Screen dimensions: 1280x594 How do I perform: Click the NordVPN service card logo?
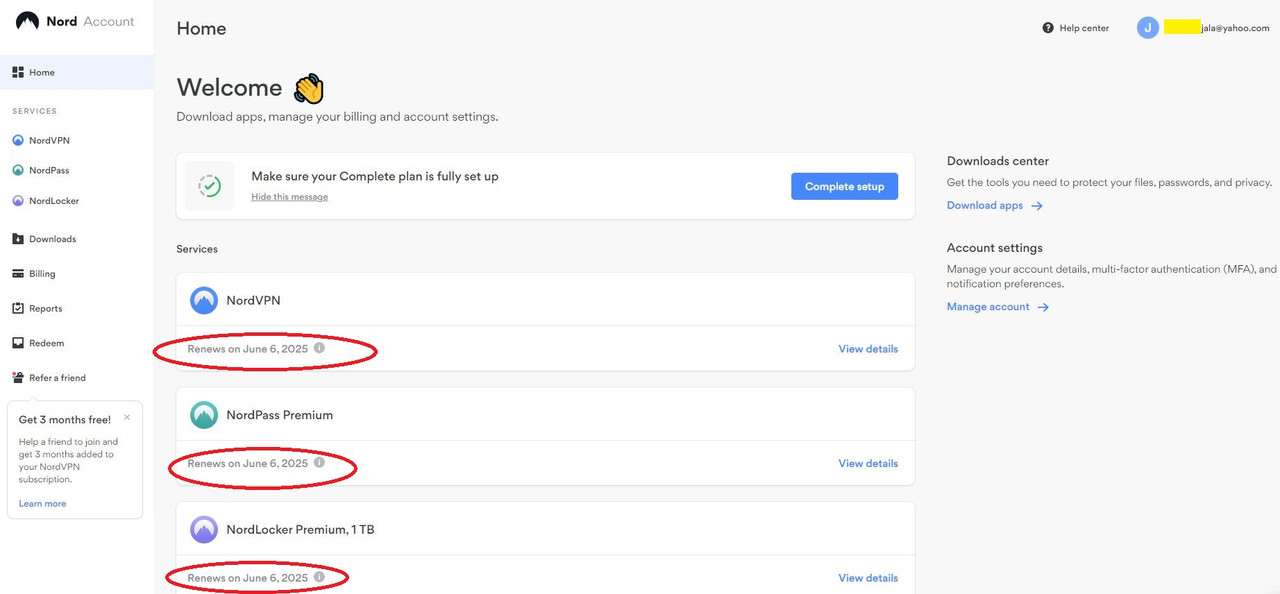pyautogui.click(x=204, y=300)
